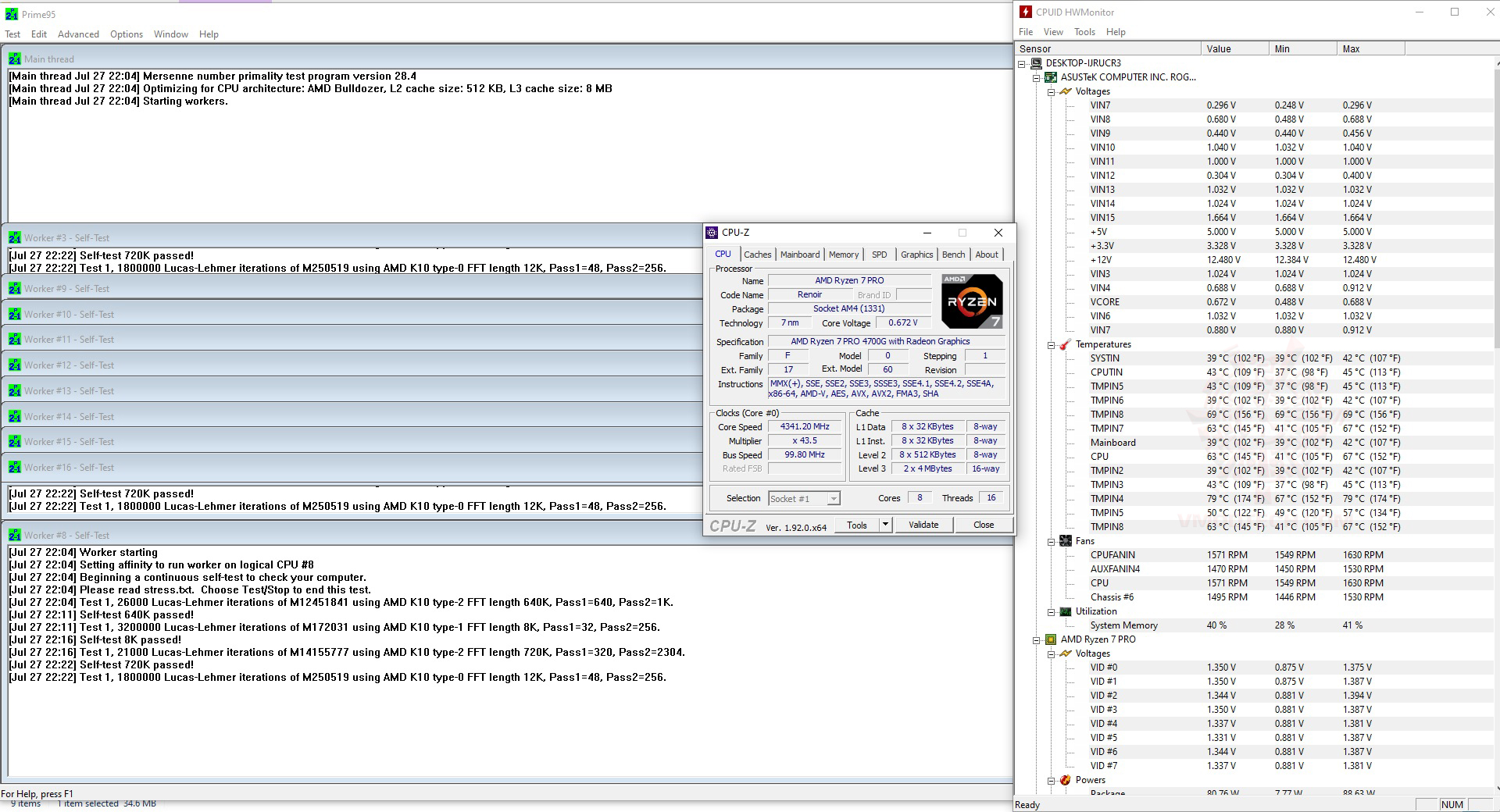Click the AMD Ryzen 7 logo in CPU-Z
Image resolution: width=1500 pixels, height=812 pixels.
(x=972, y=301)
